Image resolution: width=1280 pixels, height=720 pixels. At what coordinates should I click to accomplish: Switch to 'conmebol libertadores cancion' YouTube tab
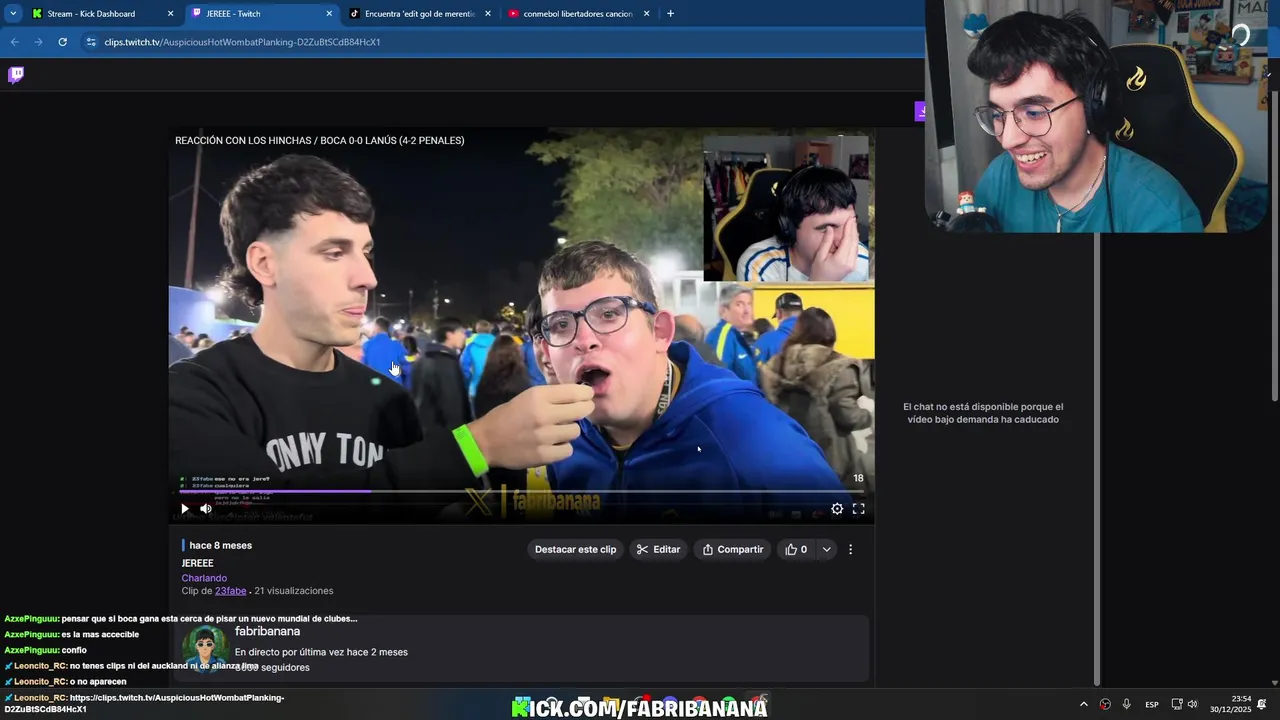(578, 14)
